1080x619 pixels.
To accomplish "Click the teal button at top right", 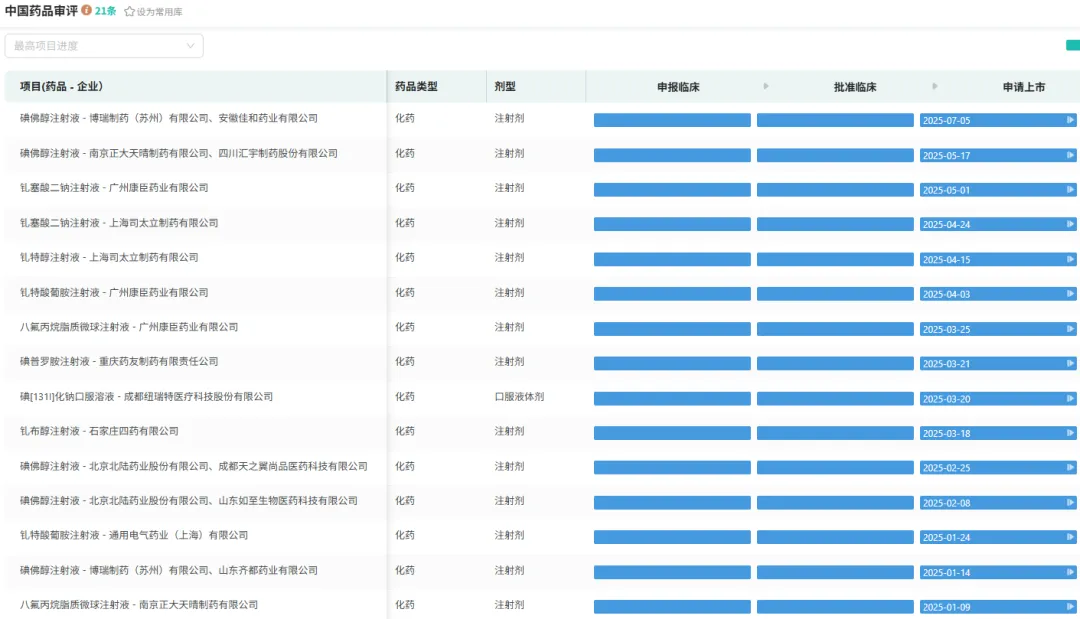I will pyautogui.click(x=1072, y=45).
